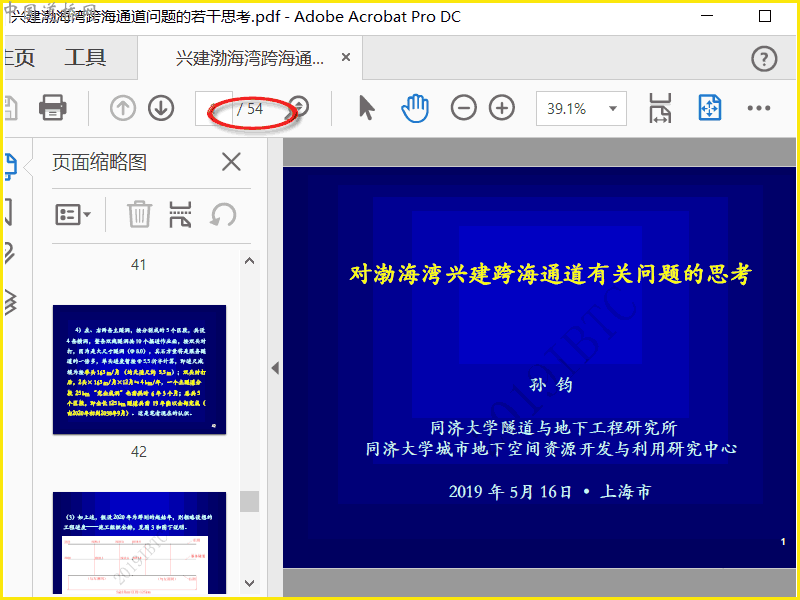
Task: Click the thumbnail panel print pages icon
Action: coord(180,214)
